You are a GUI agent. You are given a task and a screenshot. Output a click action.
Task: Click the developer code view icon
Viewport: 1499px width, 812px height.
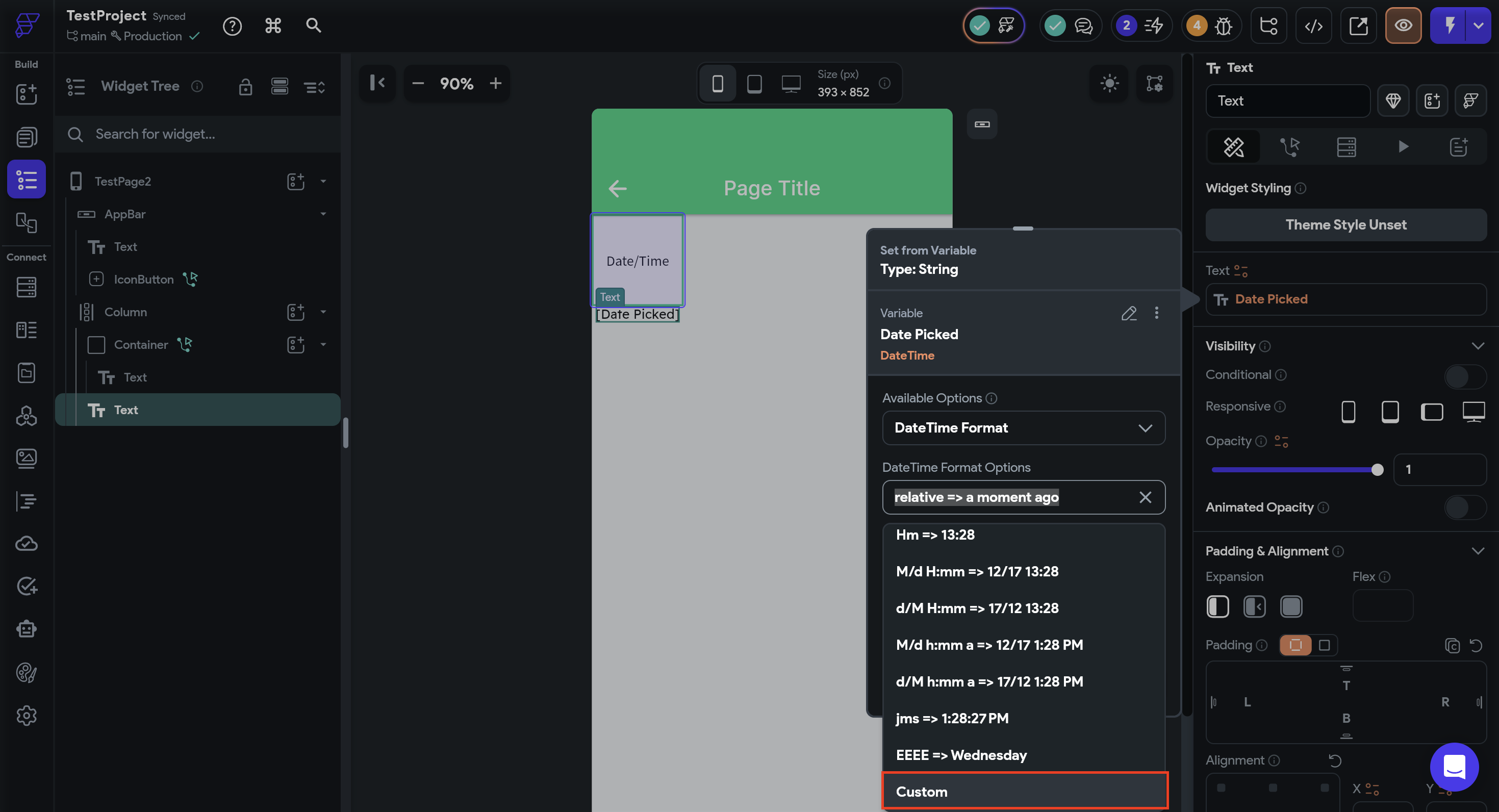1313,26
